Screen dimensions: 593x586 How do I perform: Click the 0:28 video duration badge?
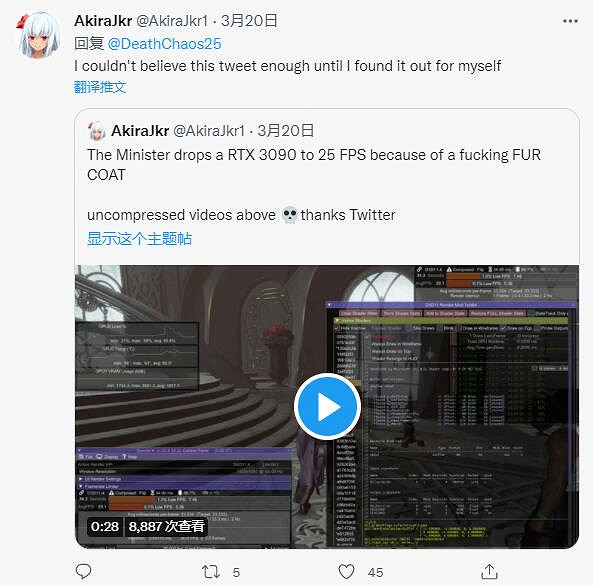pos(105,526)
